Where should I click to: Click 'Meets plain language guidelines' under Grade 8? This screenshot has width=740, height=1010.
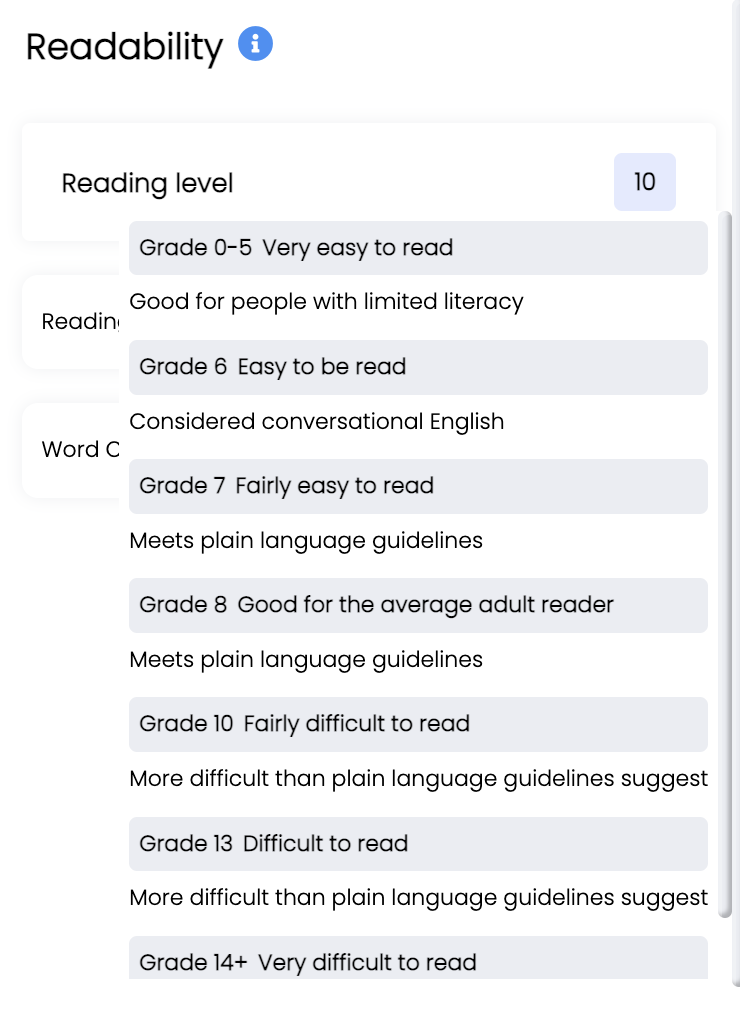tap(306, 660)
